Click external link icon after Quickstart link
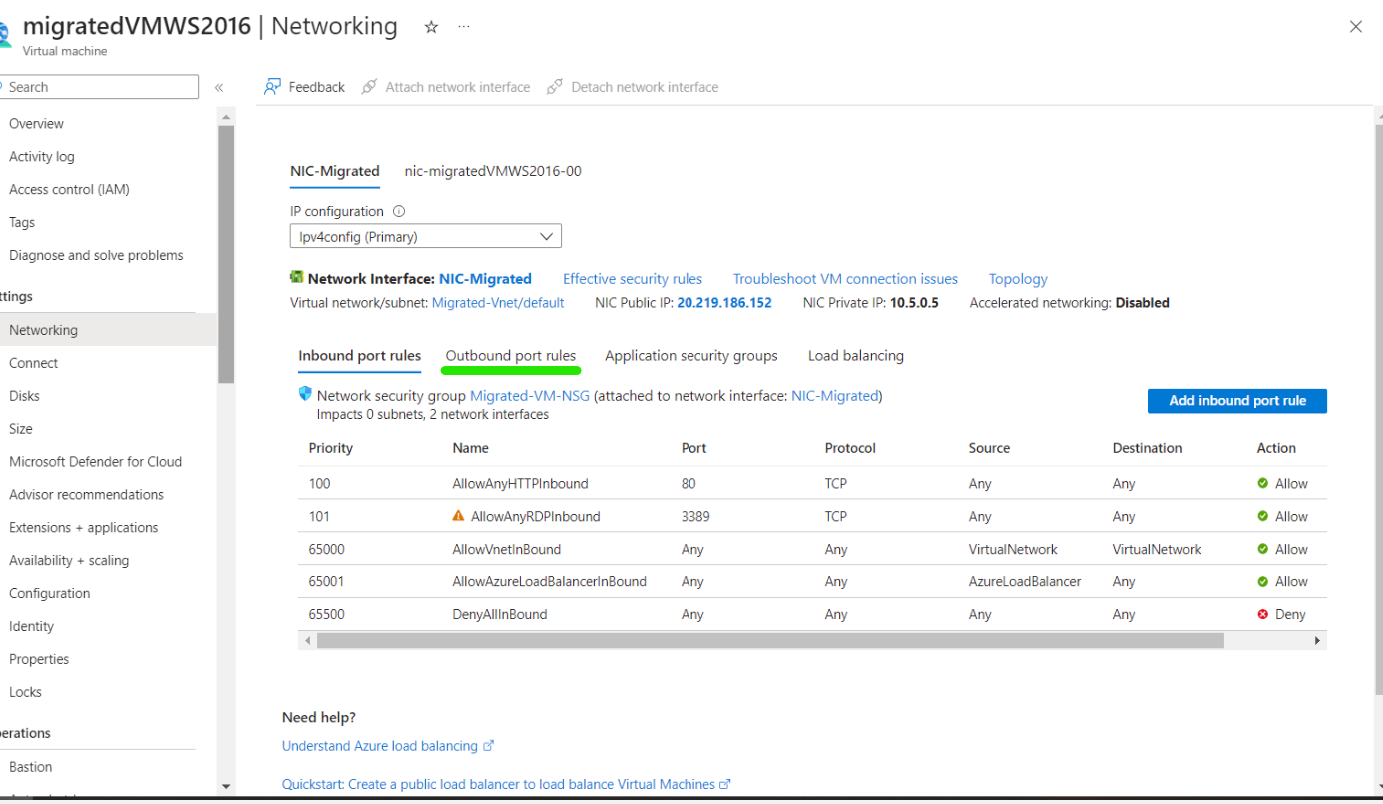1383x804 pixels. pos(725,785)
